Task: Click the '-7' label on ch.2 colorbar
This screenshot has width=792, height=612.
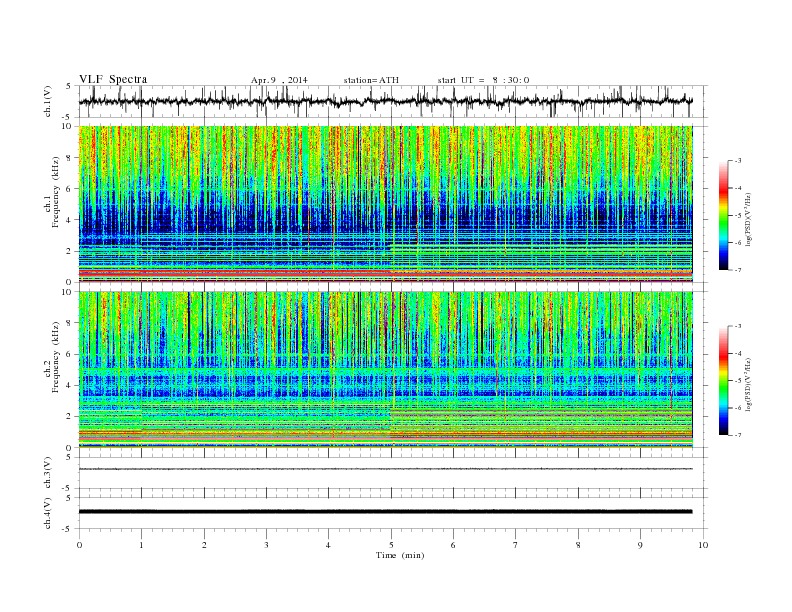Action: coord(738,435)
